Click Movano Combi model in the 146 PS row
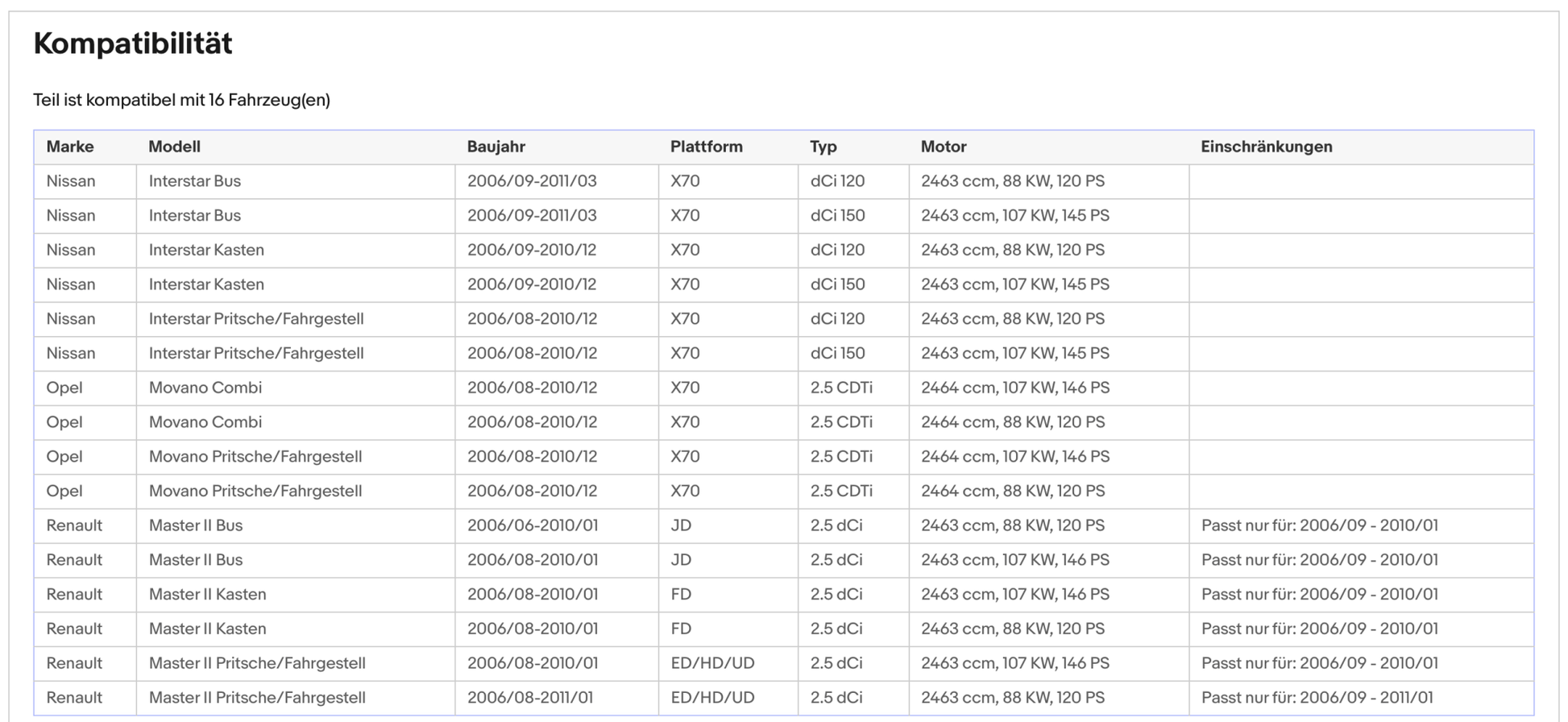 205,388
